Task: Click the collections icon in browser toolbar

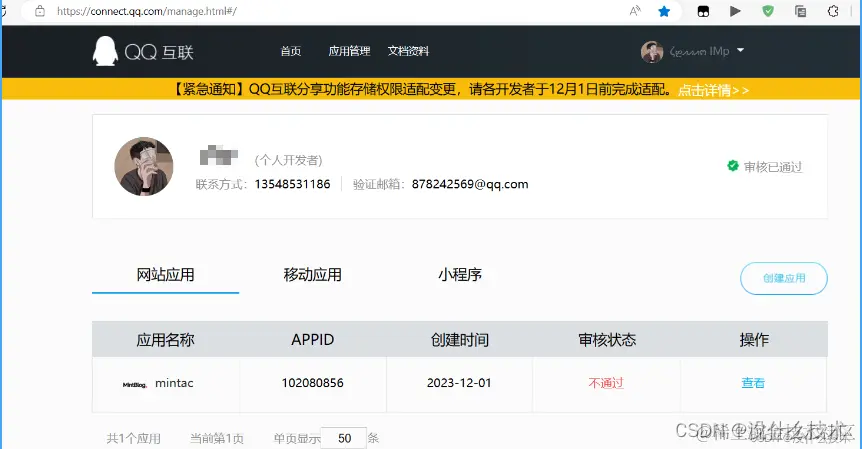Action: 800,11
